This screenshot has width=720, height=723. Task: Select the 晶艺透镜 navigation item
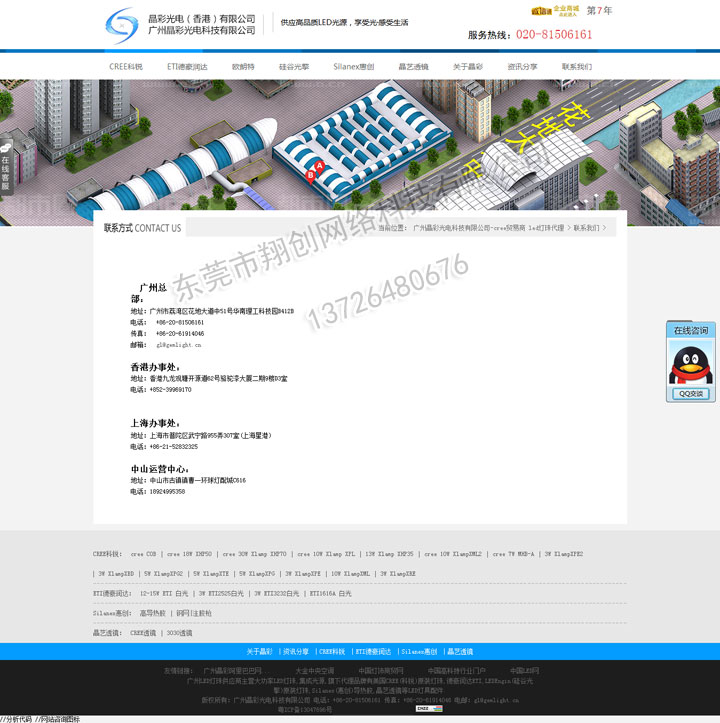pos(413,67)
